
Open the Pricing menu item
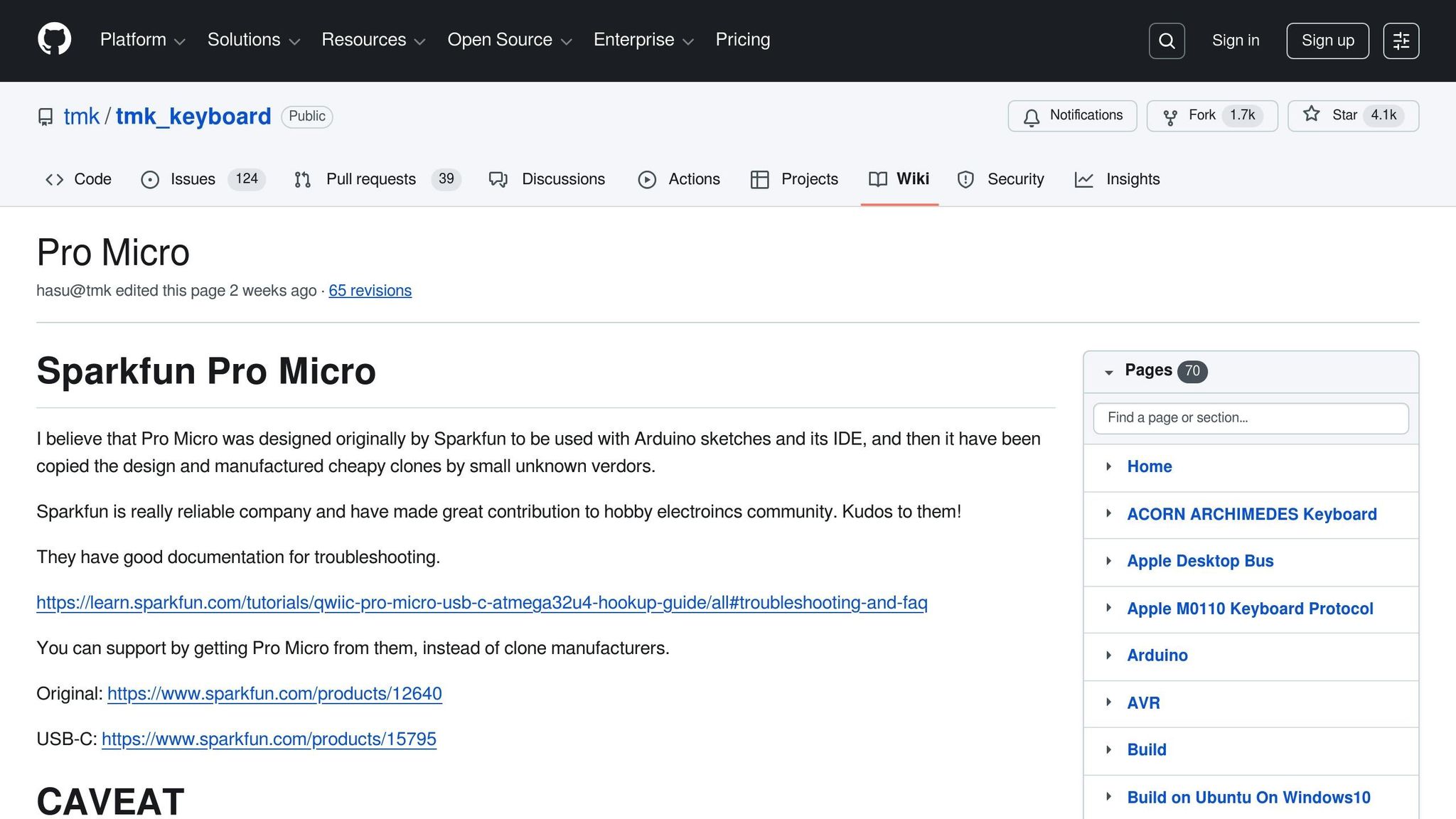743,40
